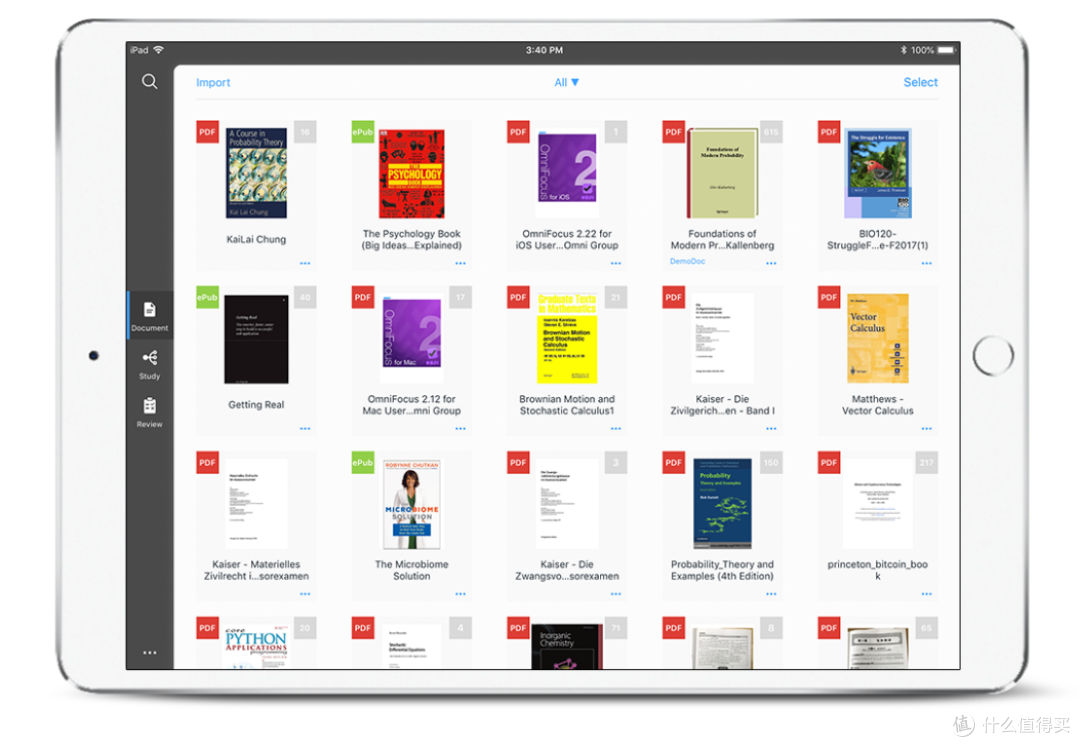This screenshot has height=747, width=1080.
Task: Open more options for Kaiser Zivilgericht Band I
Action: coord(771,429)
